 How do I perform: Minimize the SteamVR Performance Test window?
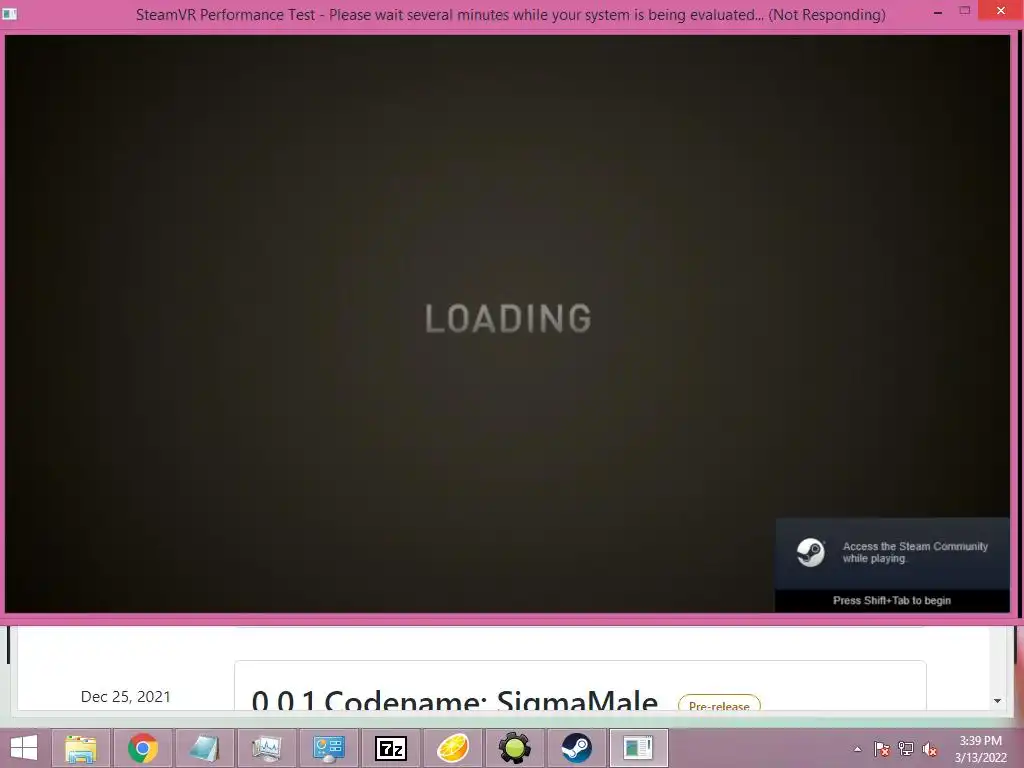[938, 12]
